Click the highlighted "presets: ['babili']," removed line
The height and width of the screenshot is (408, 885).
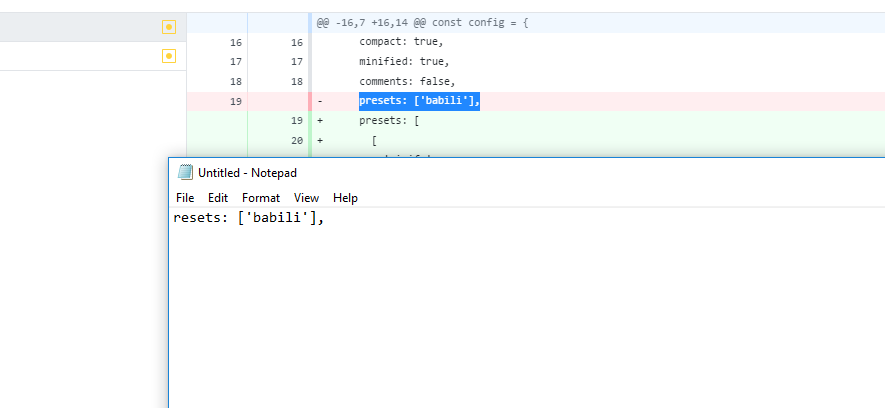tap(419, 102)
